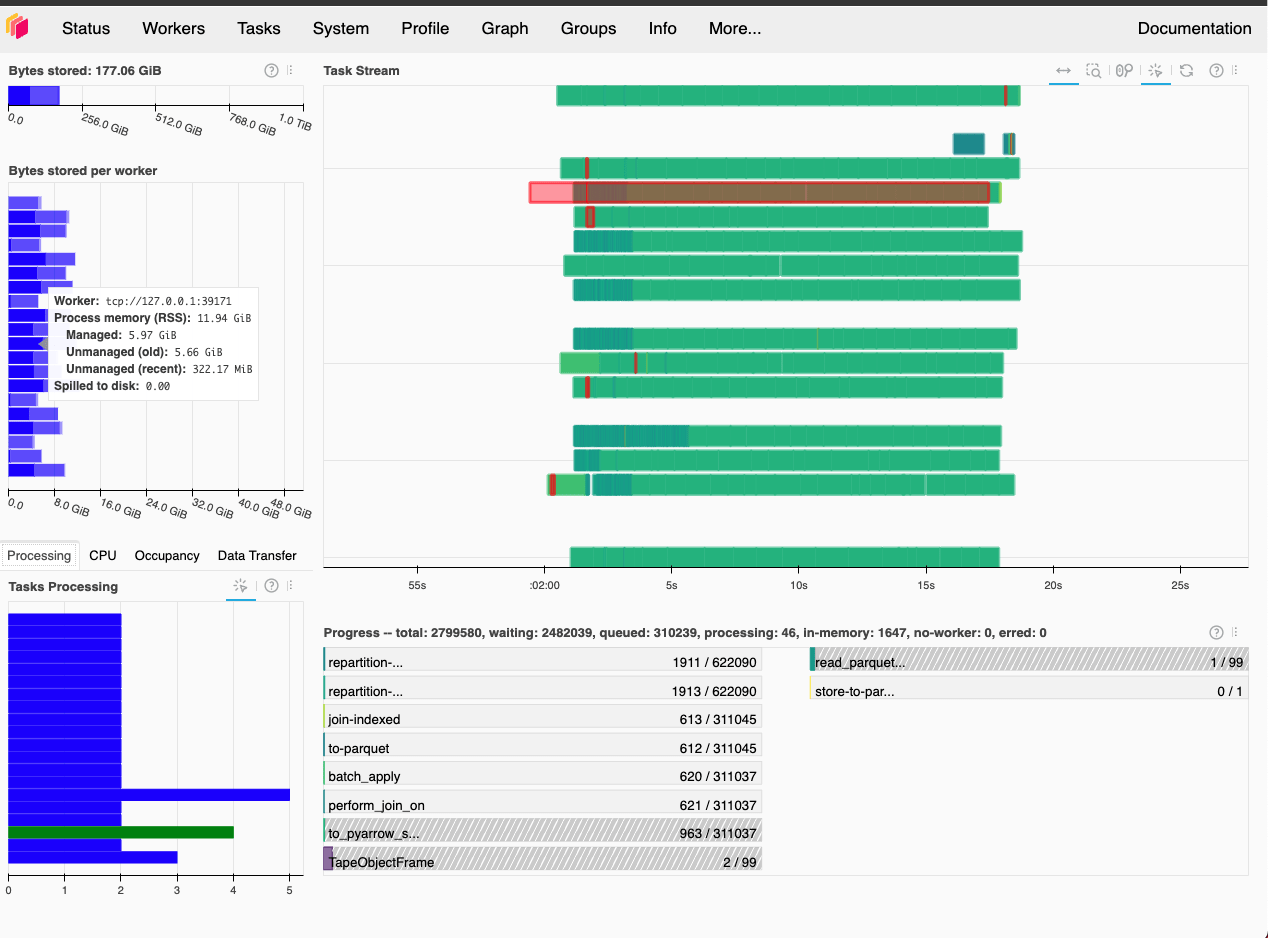
Task: Select the Processing tab
Action: pyautogui.click(x=39, y=555)
